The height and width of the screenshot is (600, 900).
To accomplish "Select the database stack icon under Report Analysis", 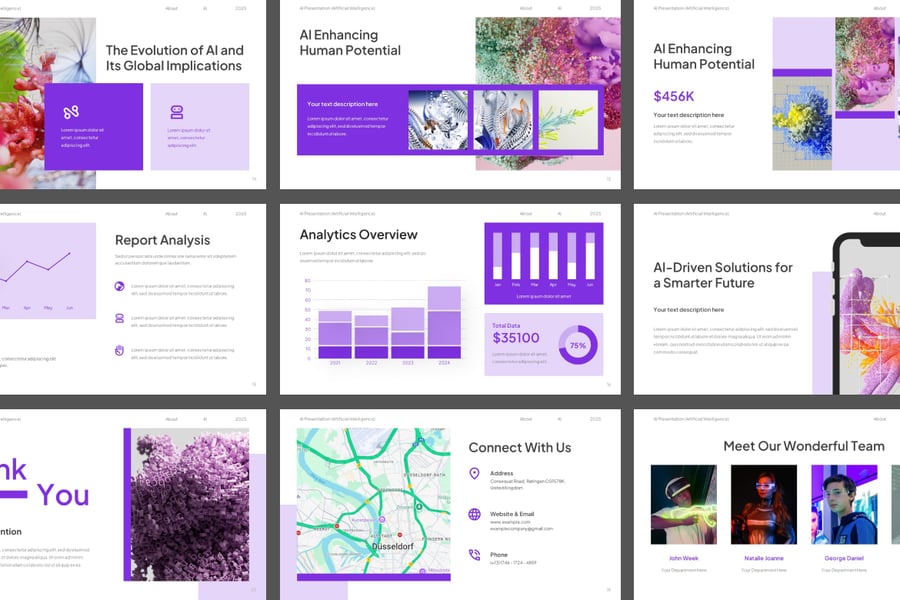I will (120, 318).
